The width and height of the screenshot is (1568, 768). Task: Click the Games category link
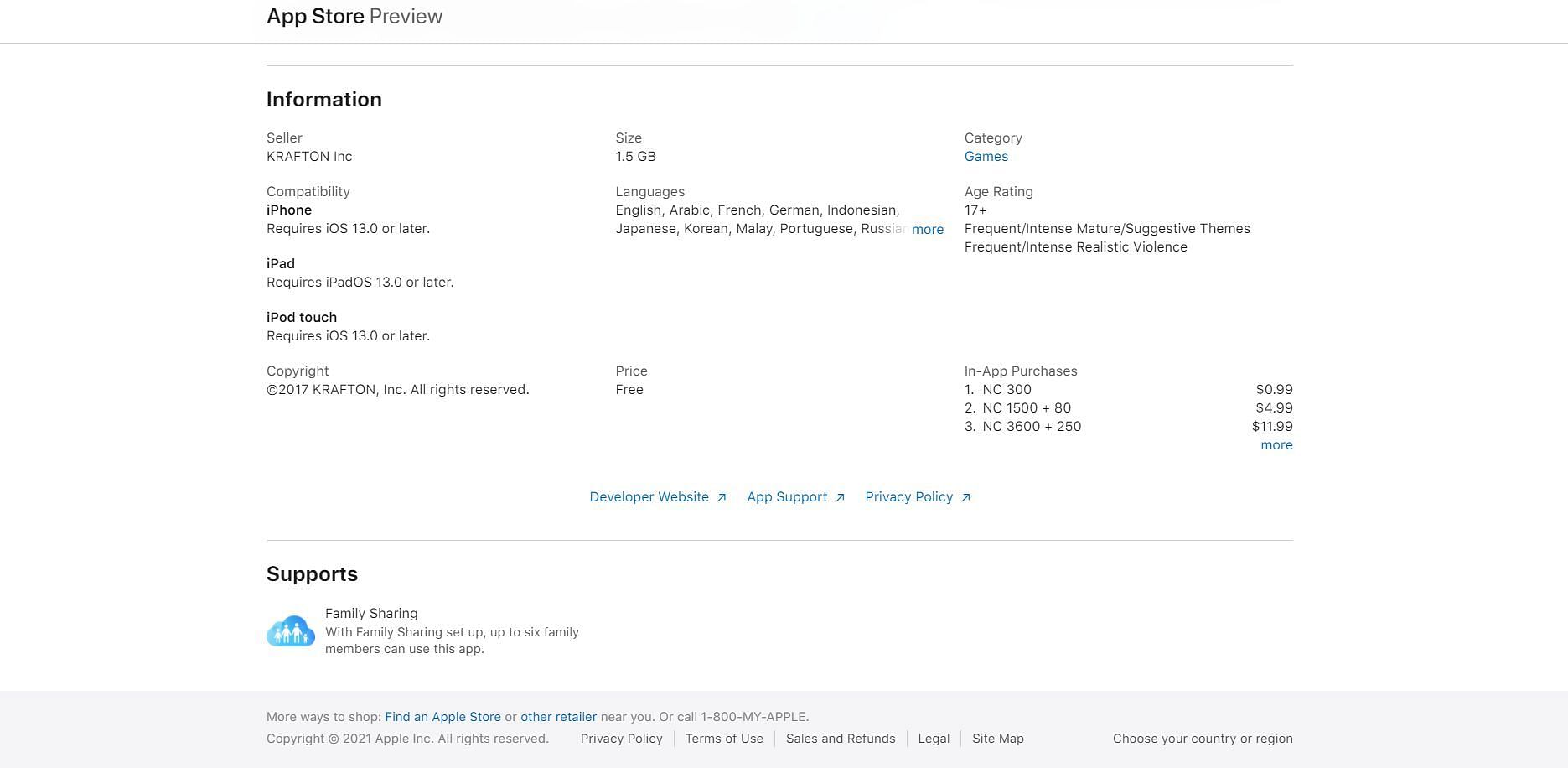tap(986, 157)
